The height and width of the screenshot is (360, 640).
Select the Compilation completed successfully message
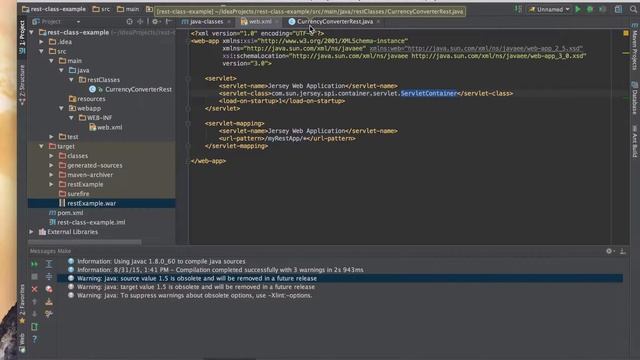[220, 270]
